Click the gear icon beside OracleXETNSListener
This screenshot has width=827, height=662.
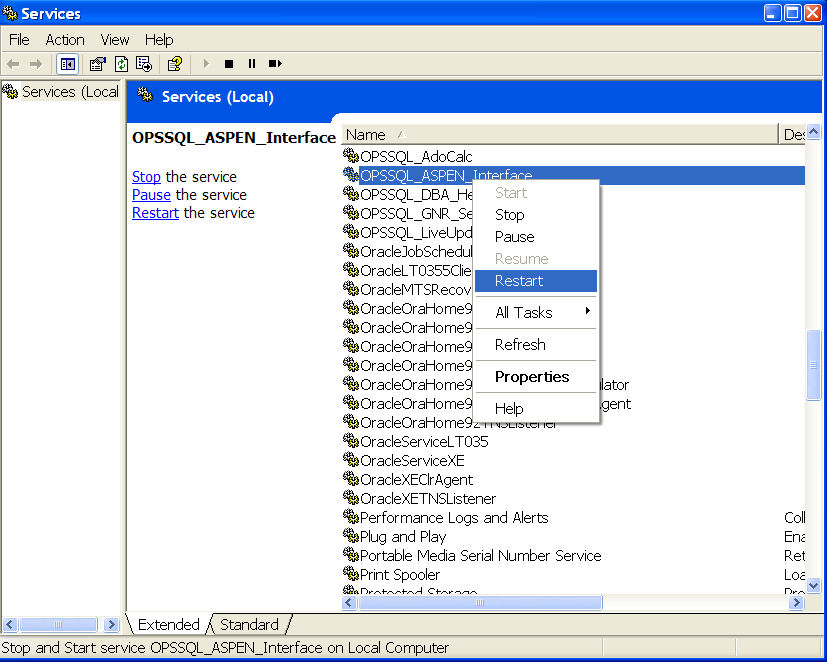coord(351,497)
